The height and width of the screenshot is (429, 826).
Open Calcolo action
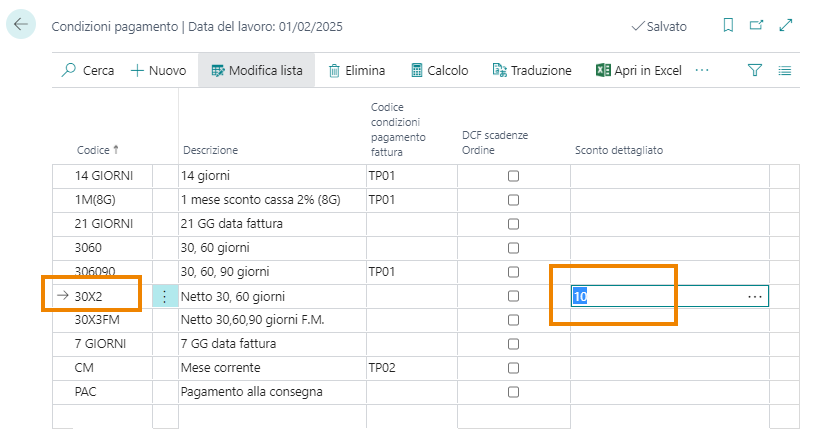point(439,70)
